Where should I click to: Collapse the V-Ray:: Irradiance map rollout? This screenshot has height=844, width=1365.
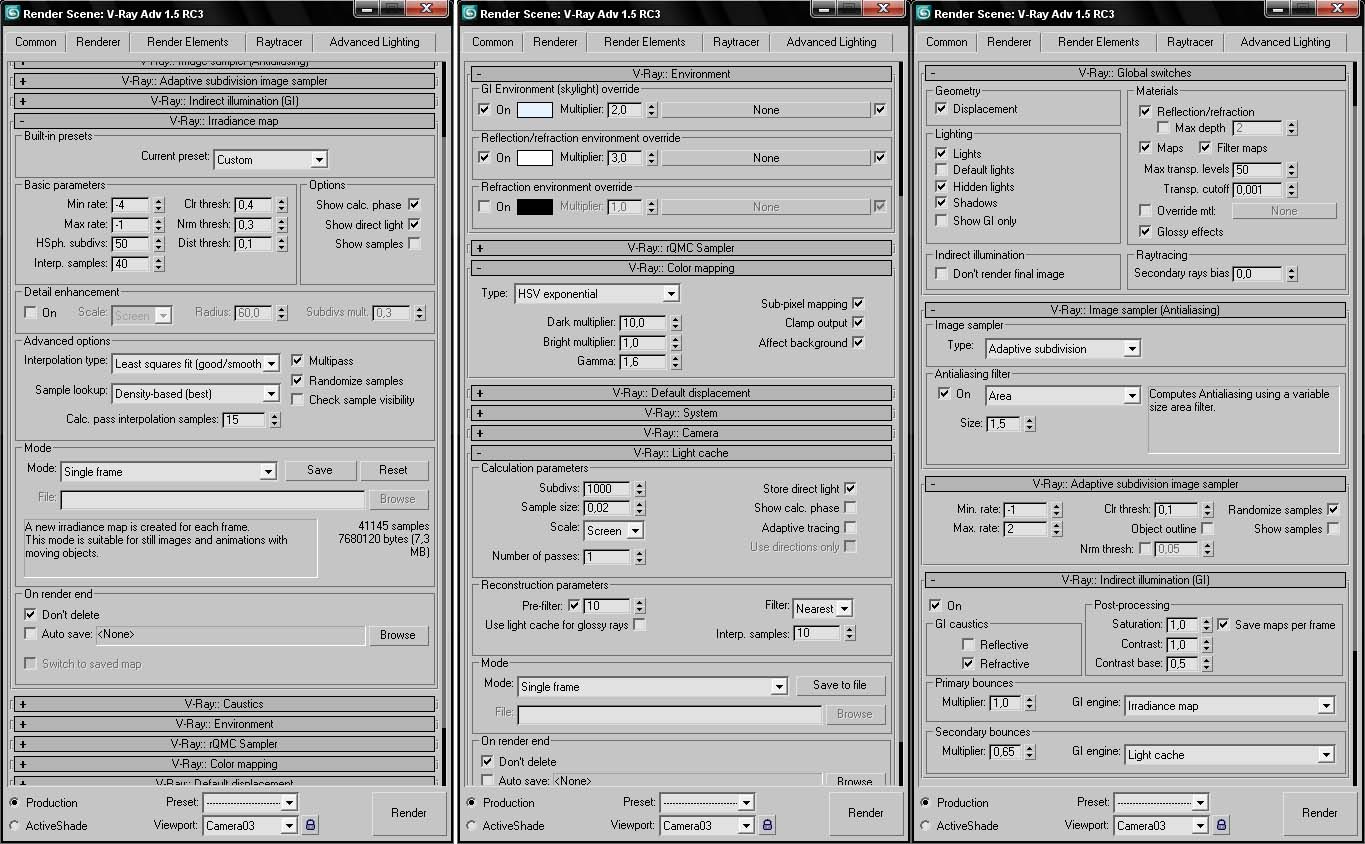pos(224,121)
